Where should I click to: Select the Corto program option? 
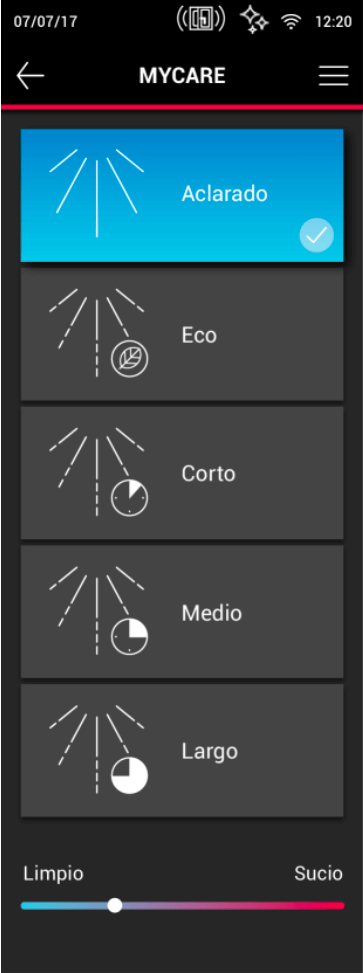pyautogui.click(x=182, y=473)
